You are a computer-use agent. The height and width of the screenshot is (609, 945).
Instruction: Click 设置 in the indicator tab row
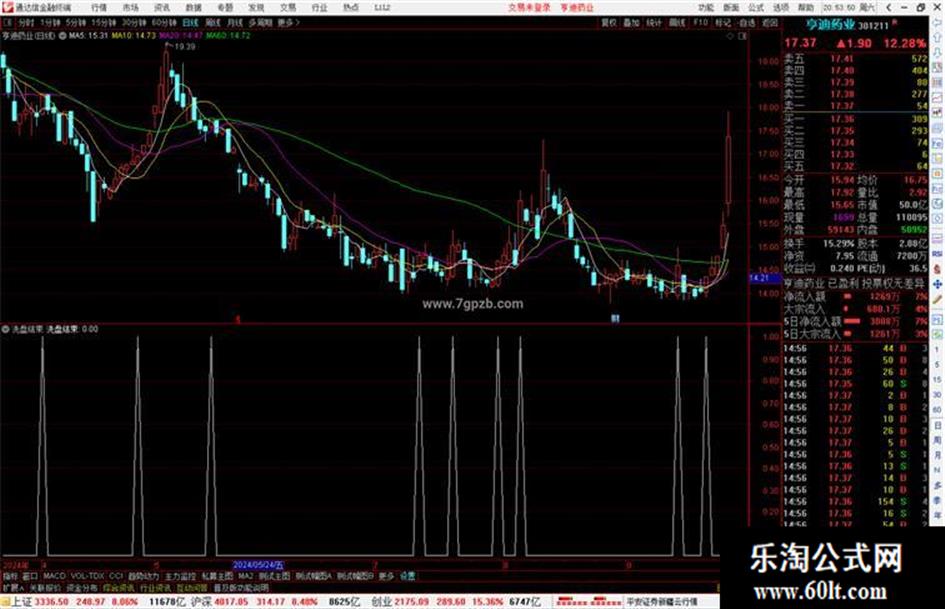[x=407, y=576]
